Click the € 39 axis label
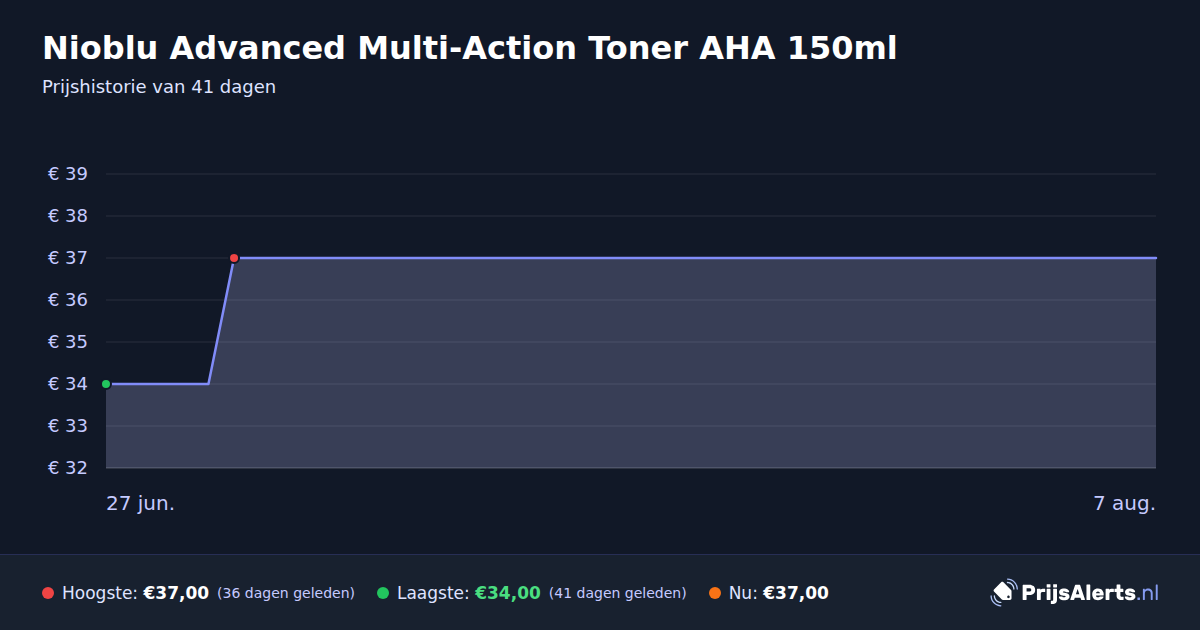The height and width of the screenshot is (630, 1200). (68, 174)
